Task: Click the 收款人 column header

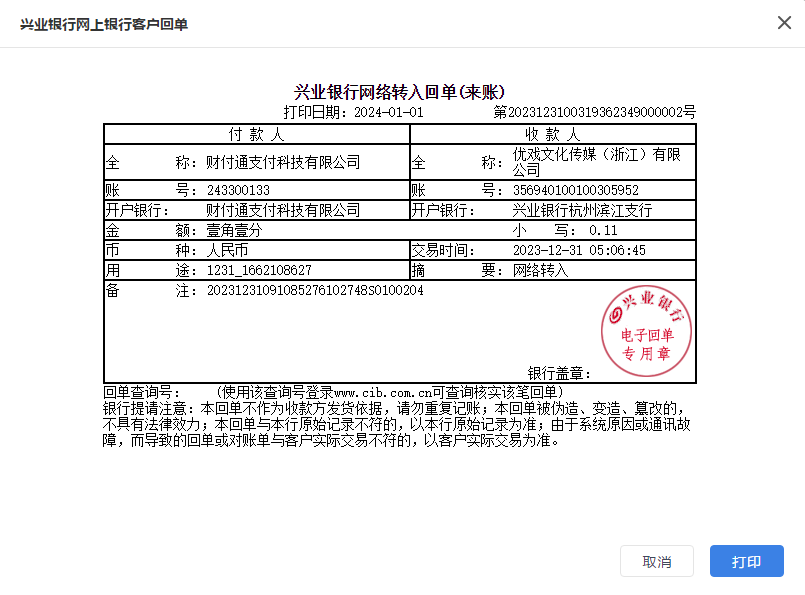Action: pos(553,135)
